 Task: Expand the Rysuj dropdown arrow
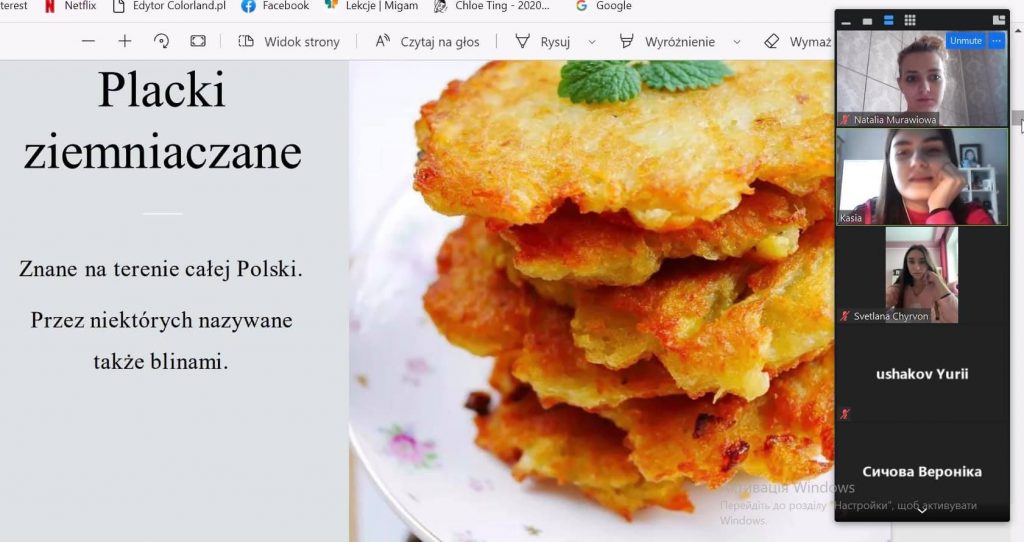(x=592, y=42)
